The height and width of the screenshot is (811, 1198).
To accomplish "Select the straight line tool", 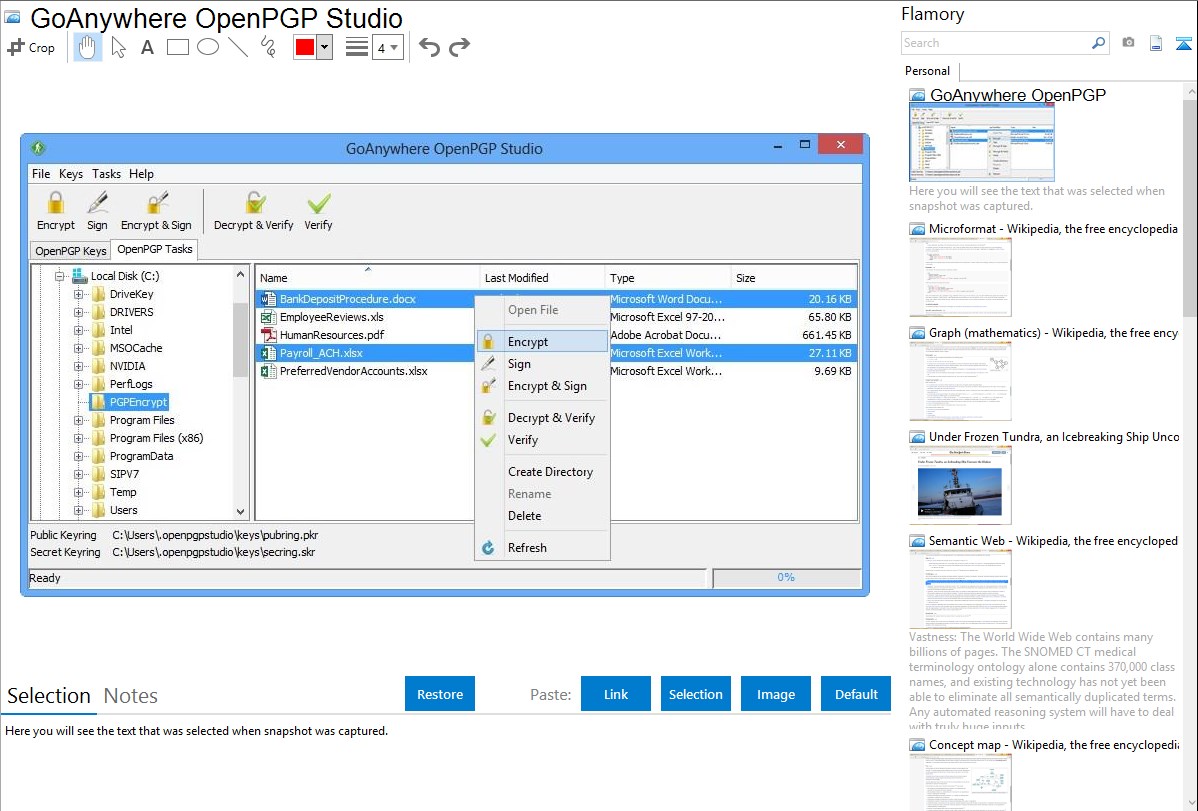I will click(238, 47).
